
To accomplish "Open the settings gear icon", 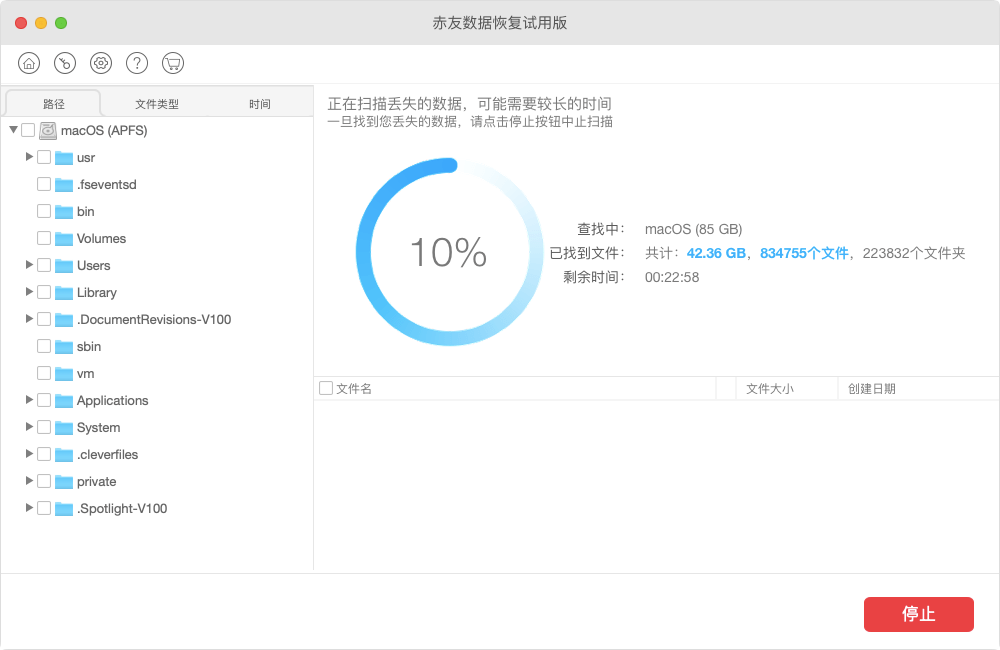I will click(x=101, y=63).
